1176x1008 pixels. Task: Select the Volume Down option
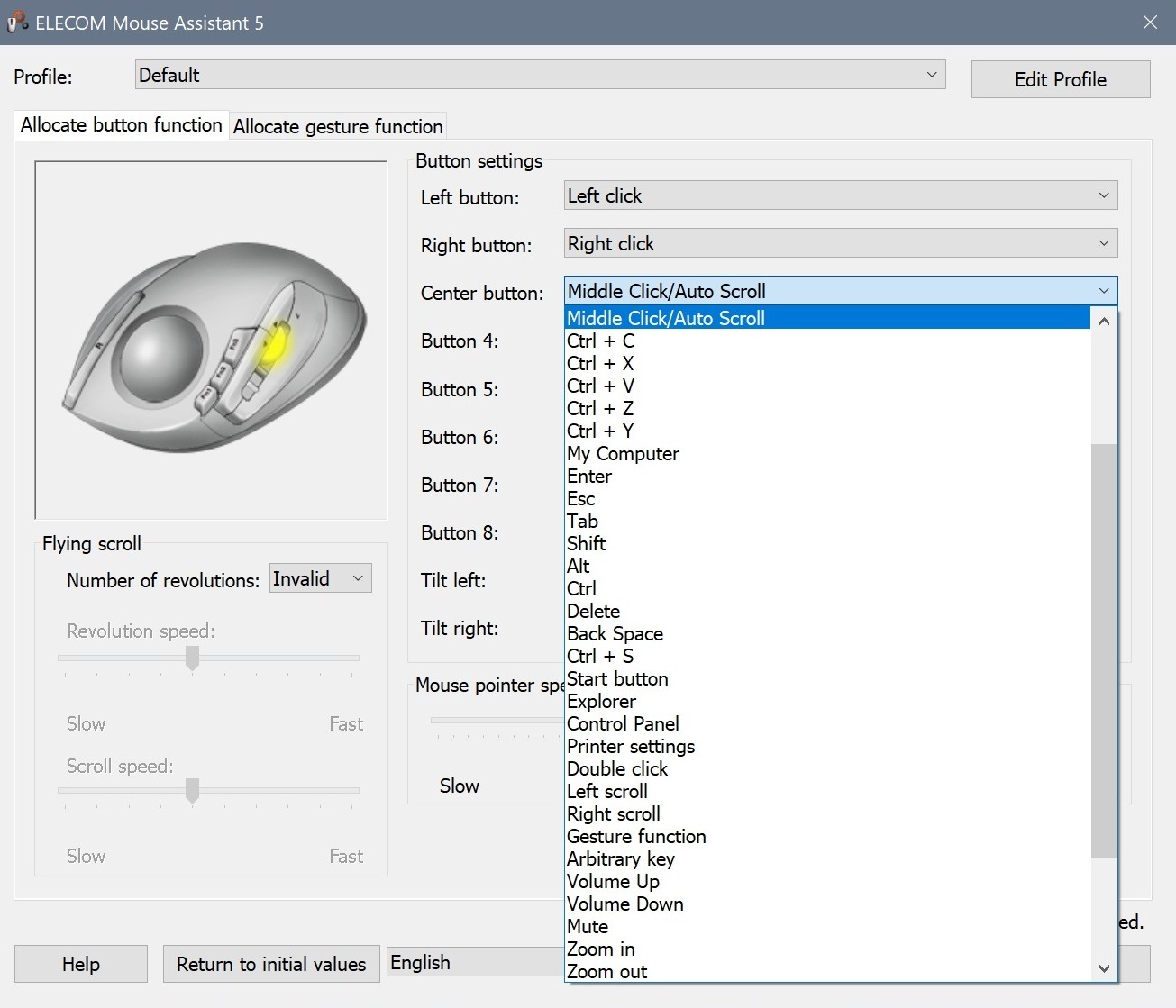[x=827, y=904]
